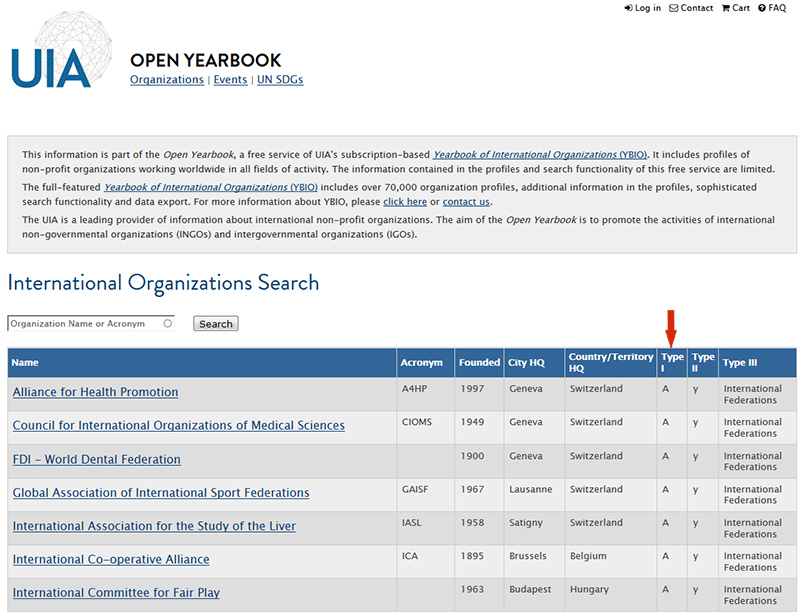
Task: Sort by the Name column header
Action: click(202, 363)
